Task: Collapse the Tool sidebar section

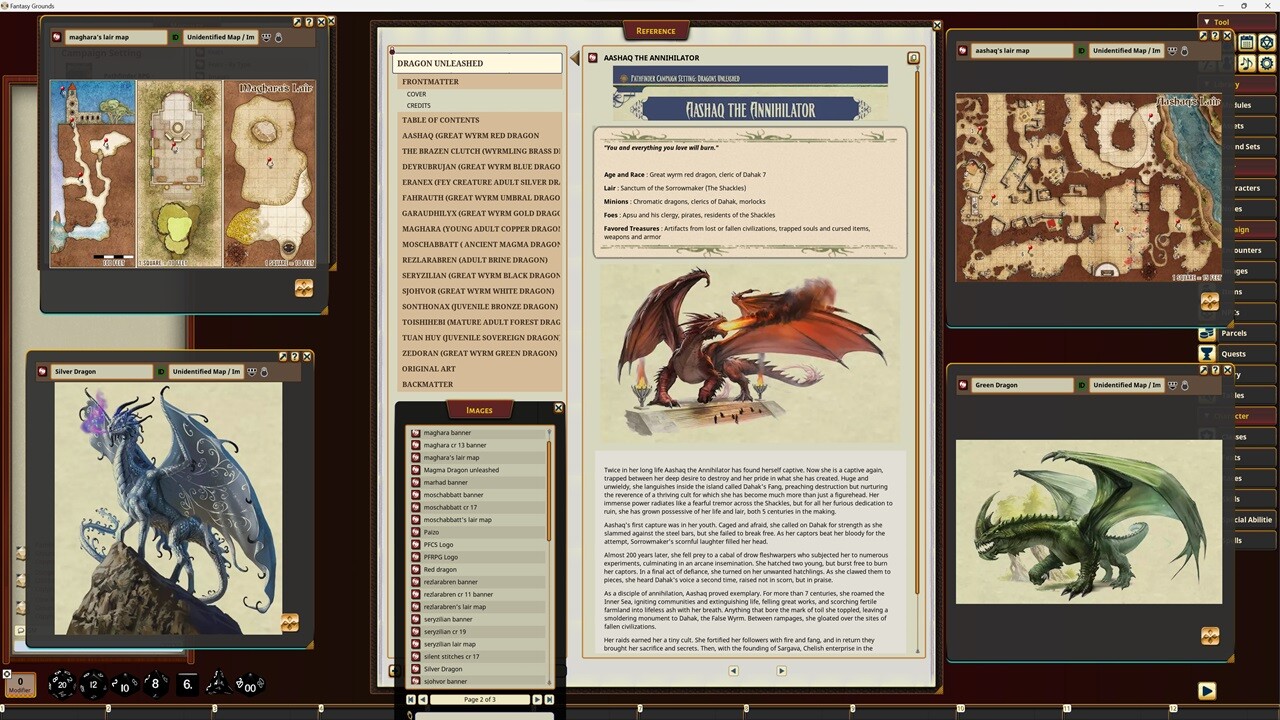Action: [1207, 22]
